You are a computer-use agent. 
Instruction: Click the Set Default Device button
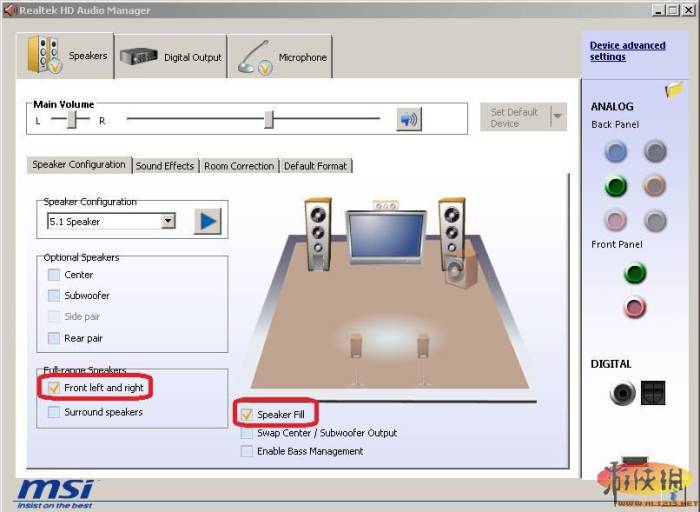[x=515, y=117]
